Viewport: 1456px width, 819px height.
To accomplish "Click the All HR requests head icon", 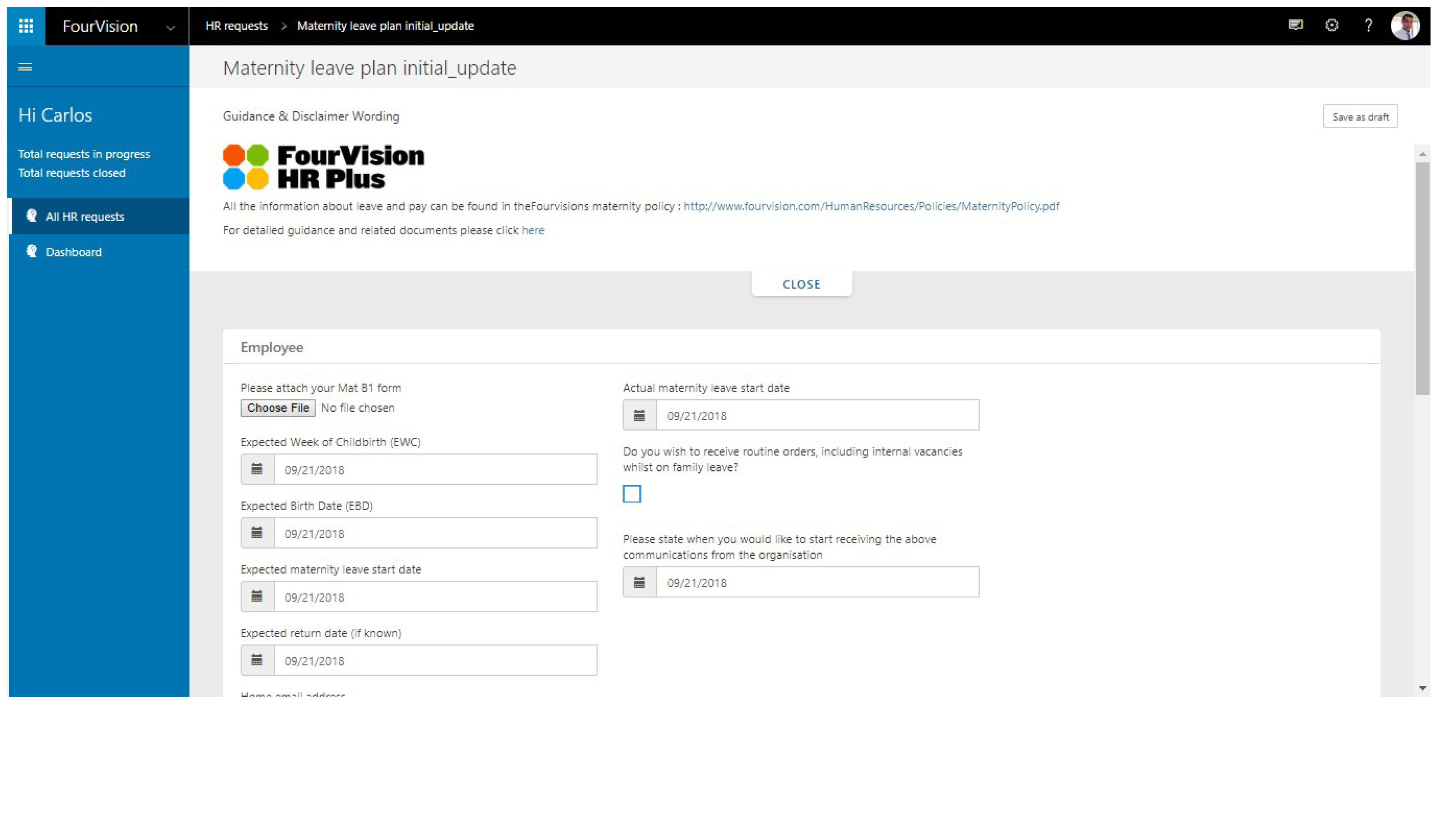I will click(x=32, y=216).
